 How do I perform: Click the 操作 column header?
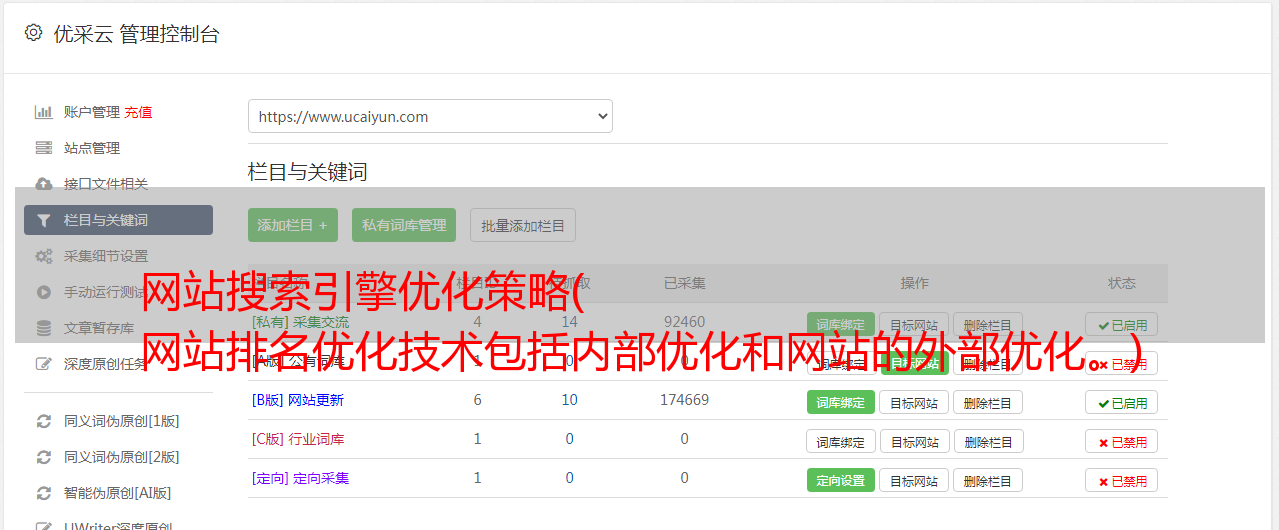[914, 283]
